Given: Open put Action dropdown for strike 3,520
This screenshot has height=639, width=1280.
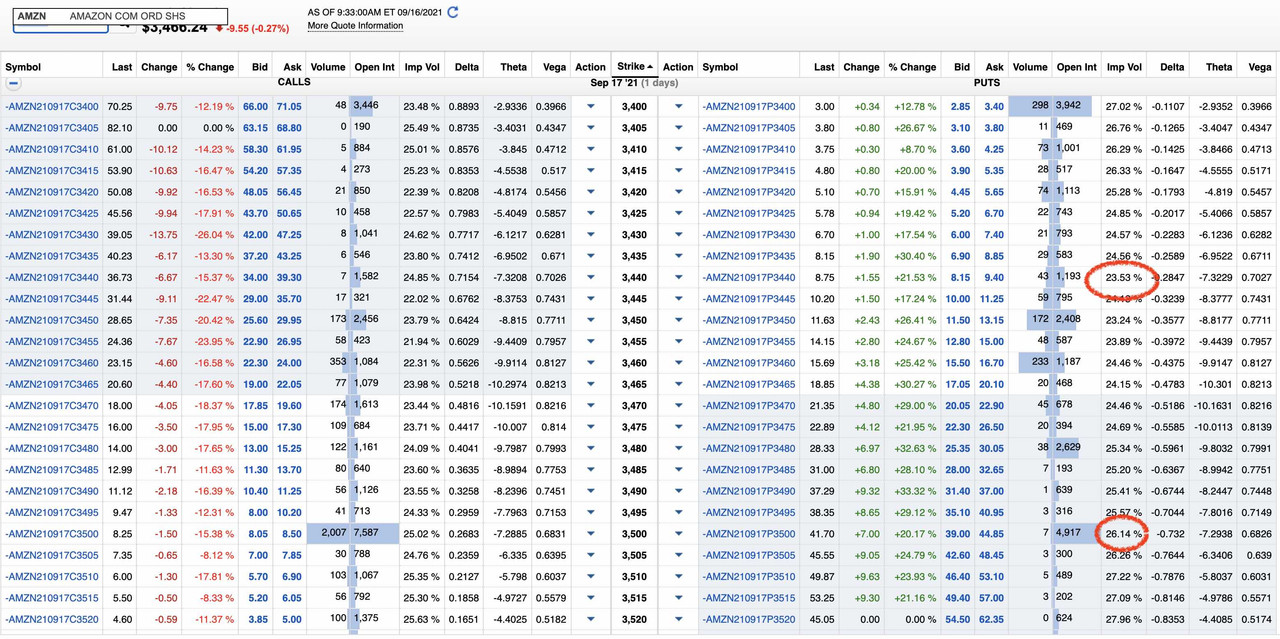Looking at the screenshot, I should pos(679,620).
